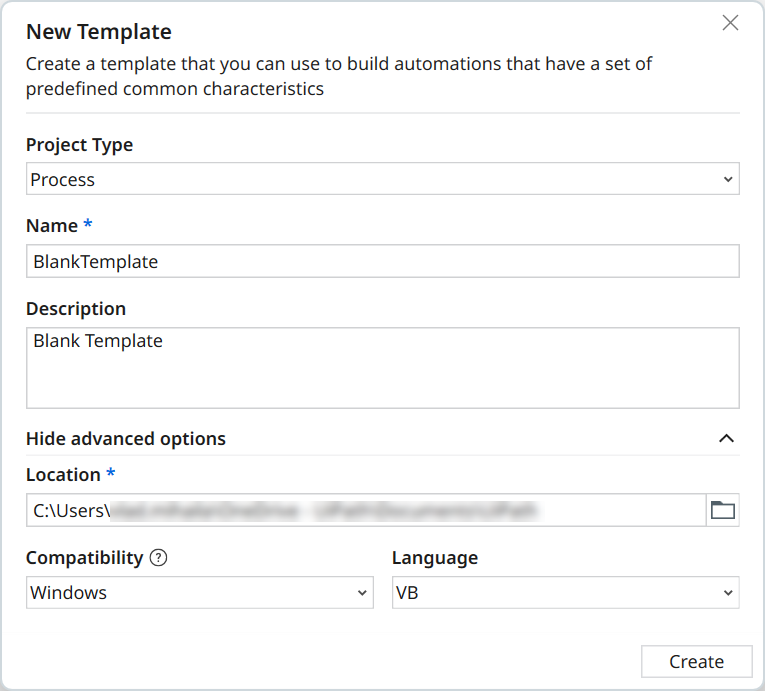Click inside the Description text area
Image resolution: width=765 pixels, height=691 pixels.
click(382, 368)
